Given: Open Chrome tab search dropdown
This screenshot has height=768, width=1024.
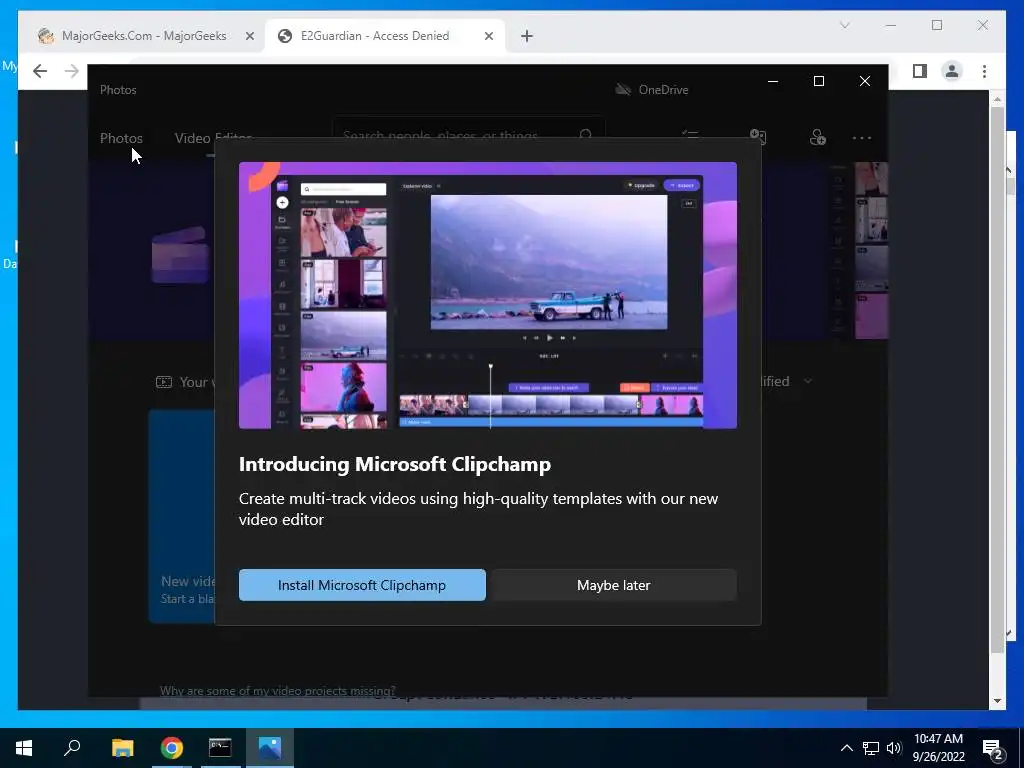Looking at the screenshot, I should pyautogui.click(x=844, y=25).
